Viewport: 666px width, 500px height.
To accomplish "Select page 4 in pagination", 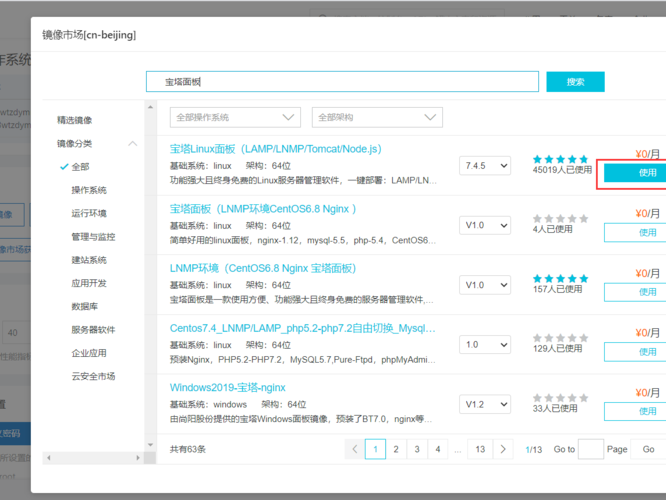I will (438, 449).
